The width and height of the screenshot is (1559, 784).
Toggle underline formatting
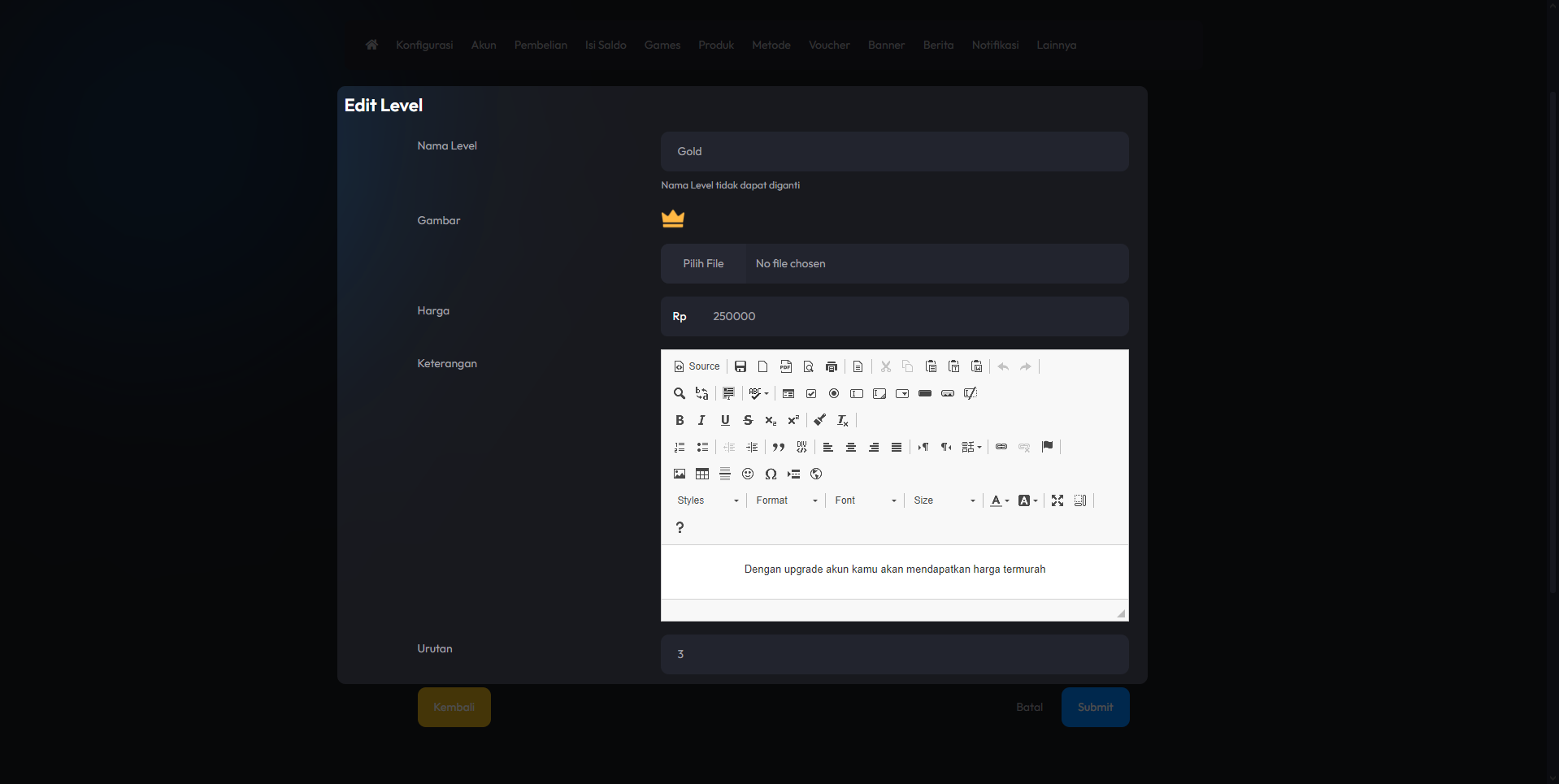tap(725, 420)
